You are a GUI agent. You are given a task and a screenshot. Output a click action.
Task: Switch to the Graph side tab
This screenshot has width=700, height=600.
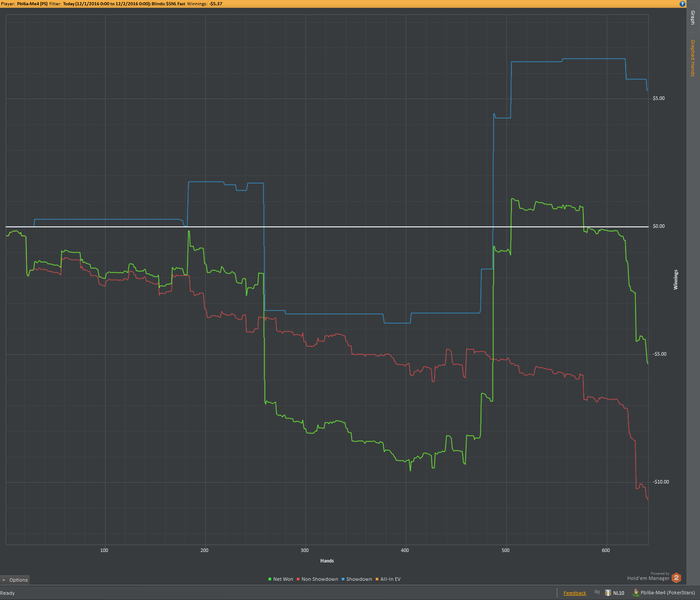coord(693,18)
